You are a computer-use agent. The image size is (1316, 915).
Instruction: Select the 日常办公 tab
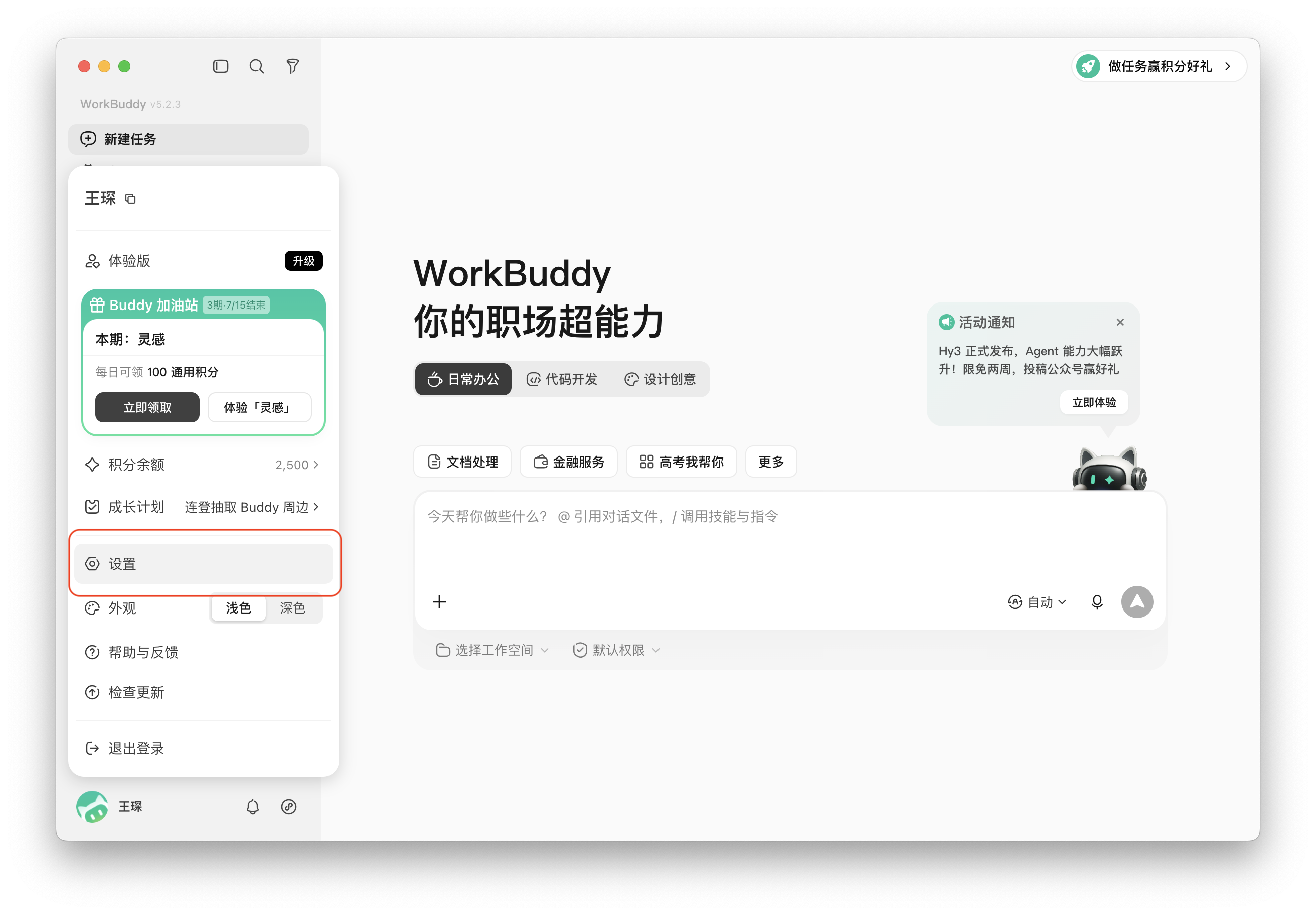pyautogui.click(x=463, y=379)
